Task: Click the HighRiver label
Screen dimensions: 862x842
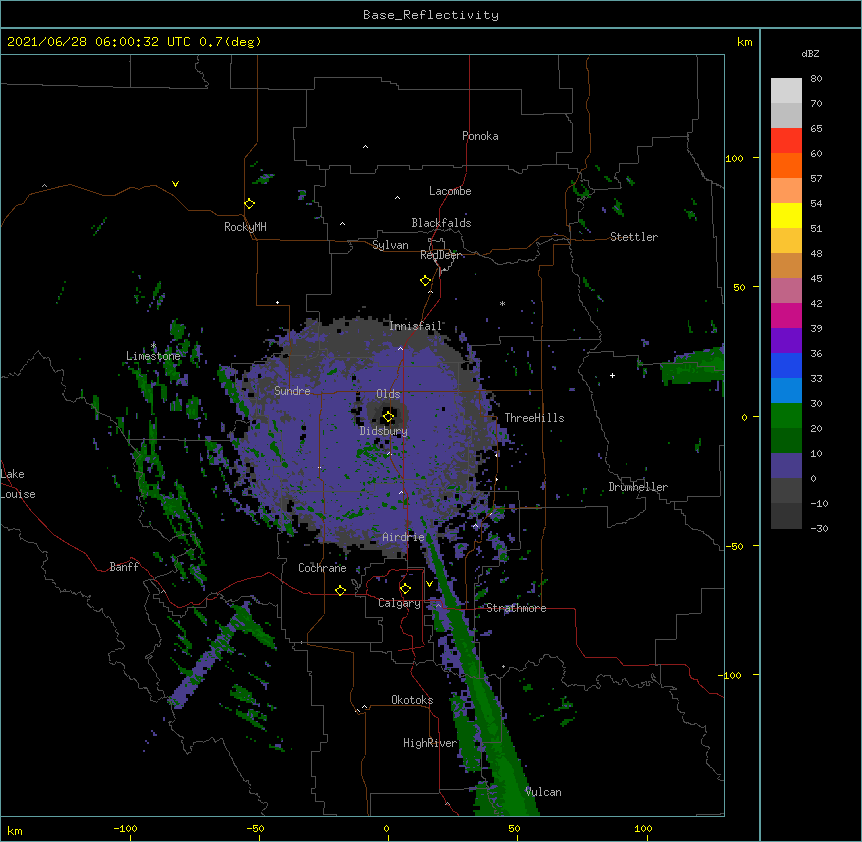Action: pos(430,743)
